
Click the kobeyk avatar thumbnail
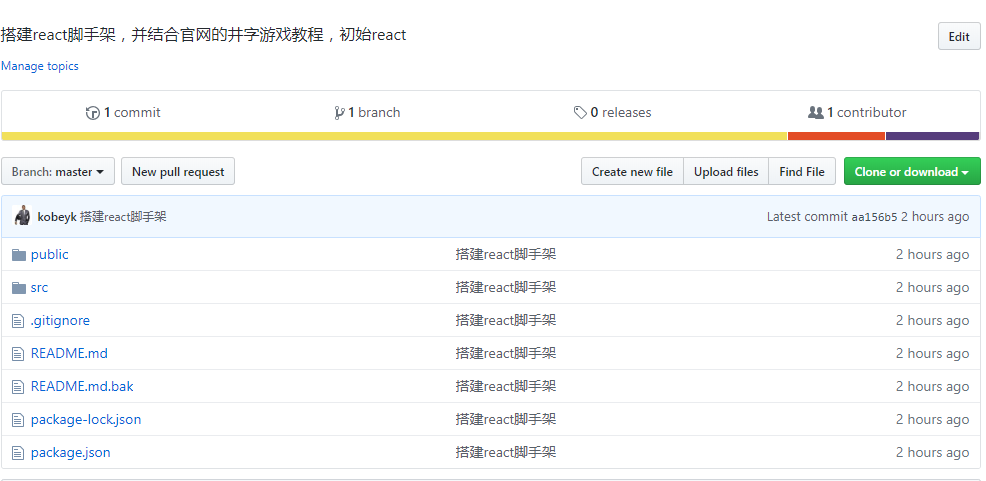pos(22,216)
